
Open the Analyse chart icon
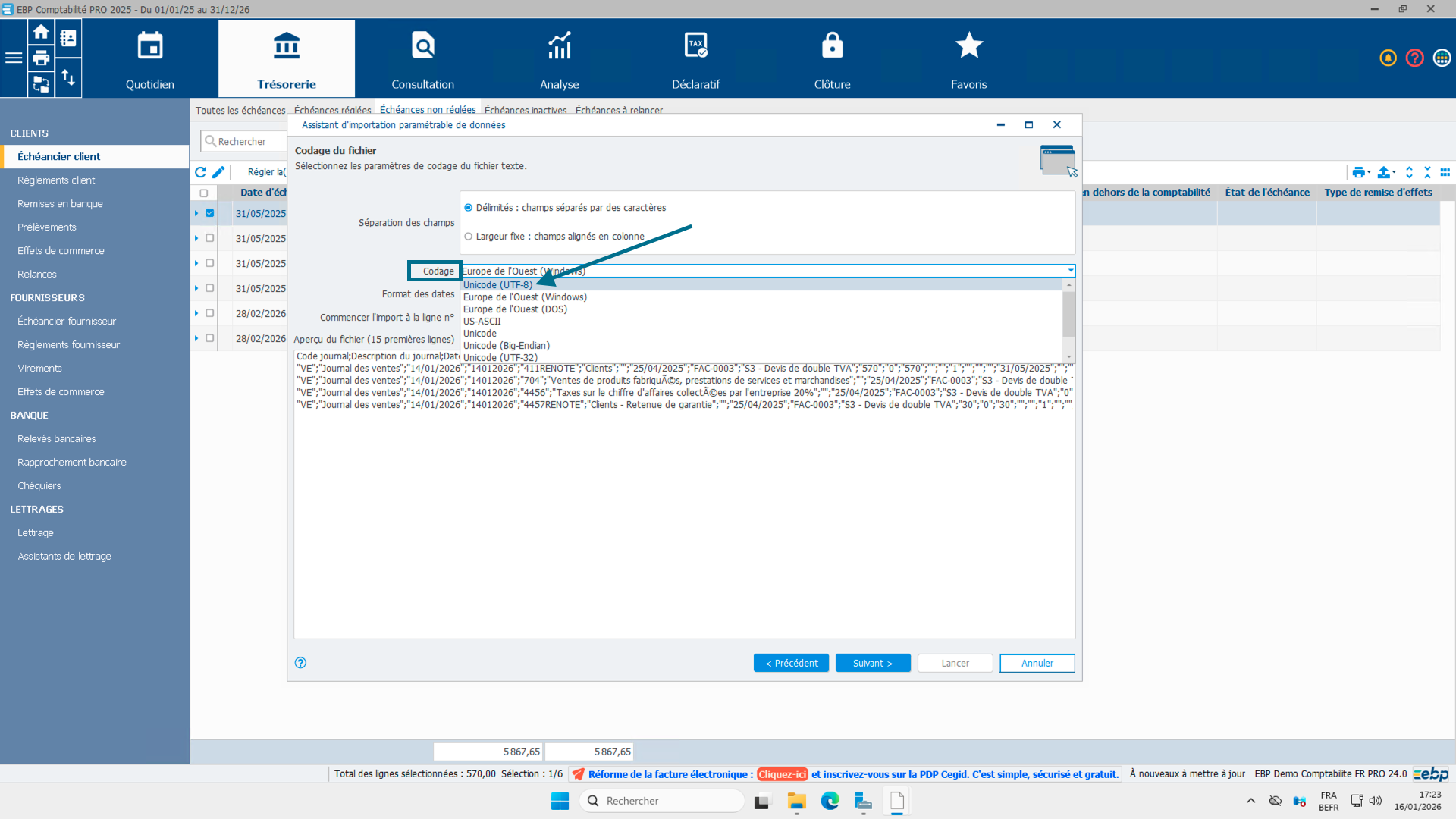click(x=559, y=46)
